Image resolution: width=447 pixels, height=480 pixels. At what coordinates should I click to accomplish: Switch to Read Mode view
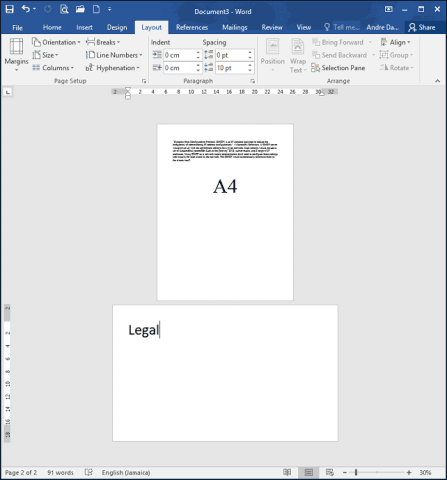[287, 472]
